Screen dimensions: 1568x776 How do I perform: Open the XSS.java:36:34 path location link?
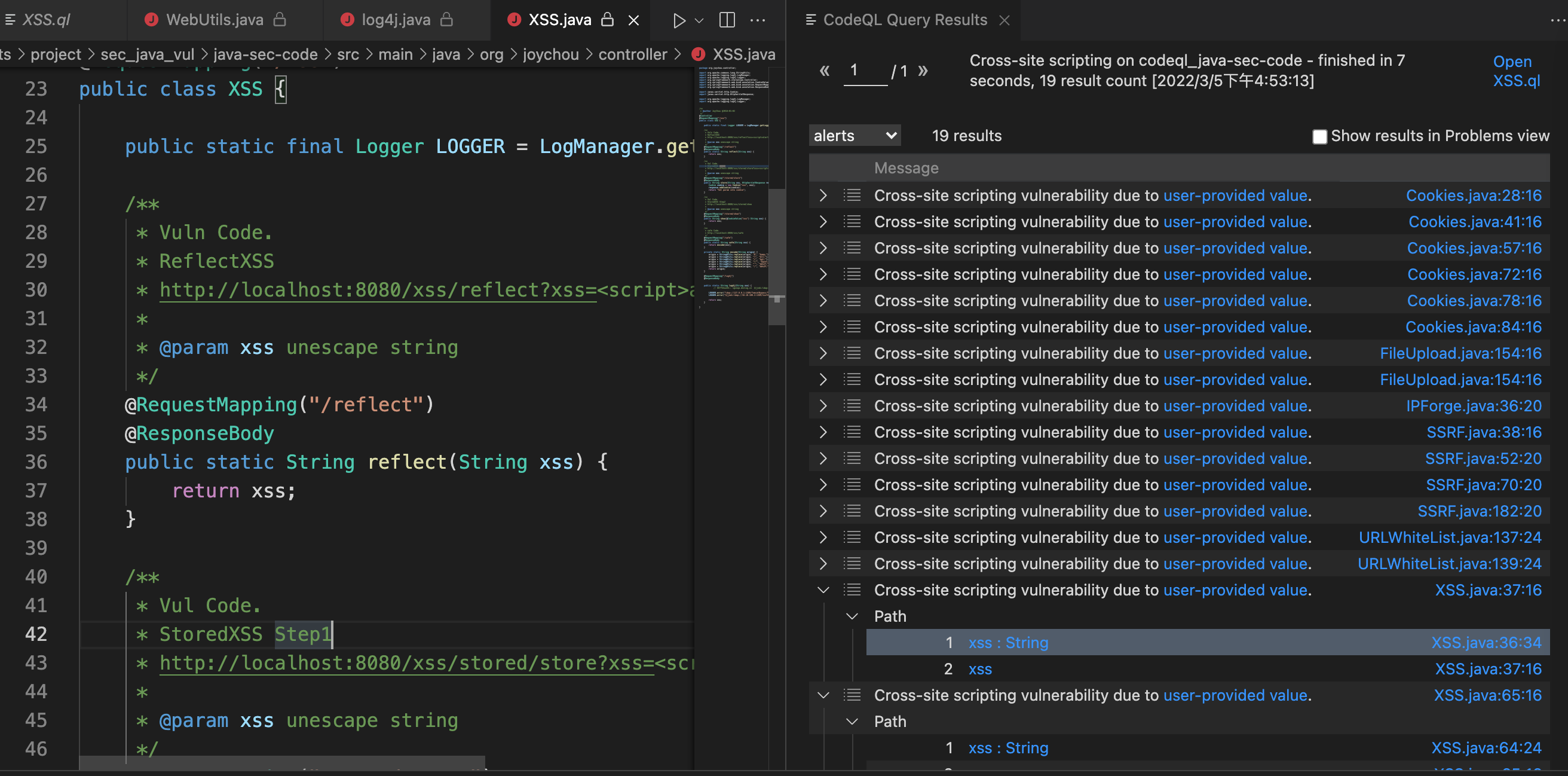point(1487,643)
